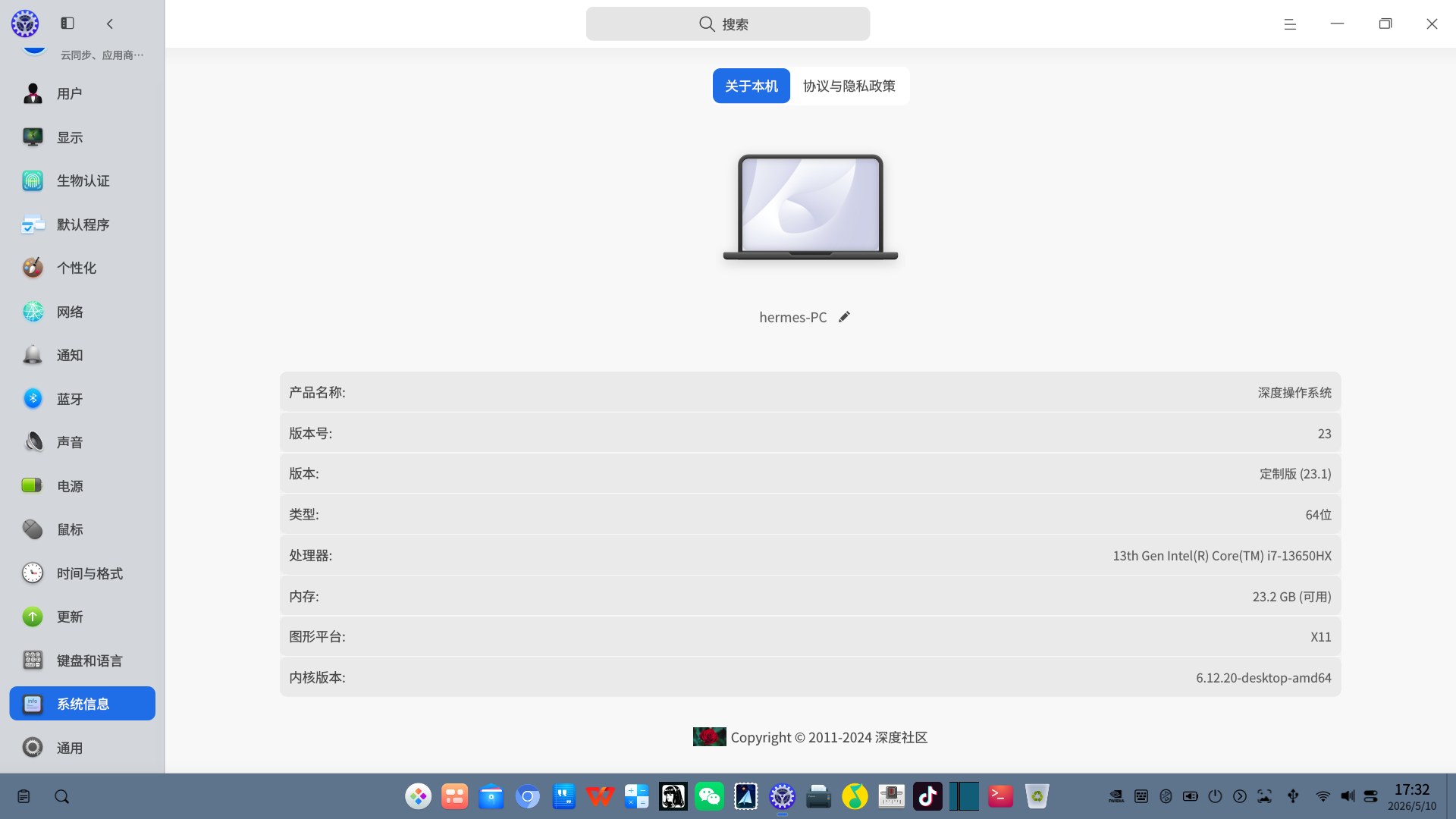Open the 鼠标 mouse settings
Screen dimensions: 1456x819
[82, 529]
